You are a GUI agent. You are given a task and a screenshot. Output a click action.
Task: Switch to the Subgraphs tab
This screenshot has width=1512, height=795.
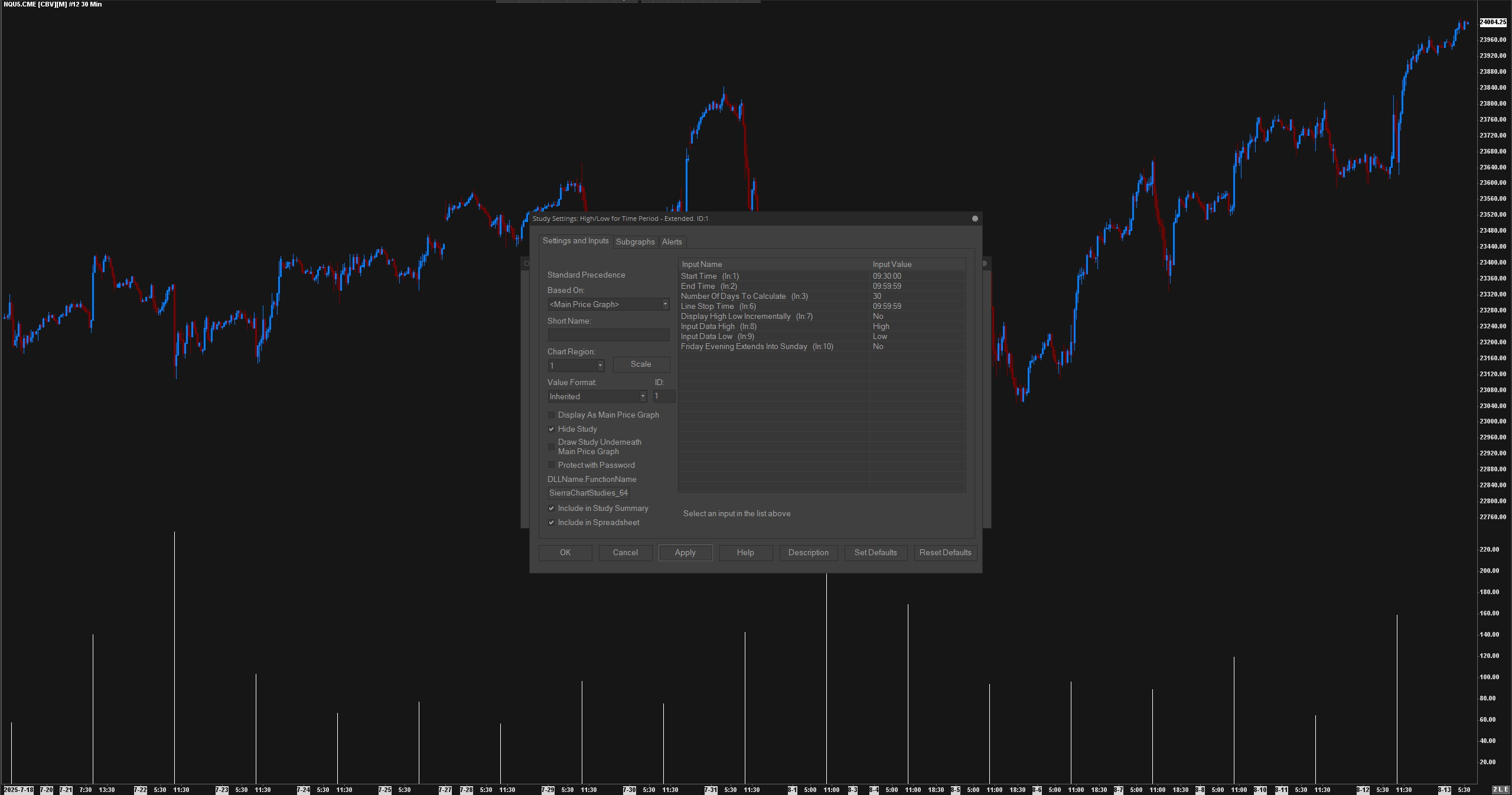(x=635, y=242)
